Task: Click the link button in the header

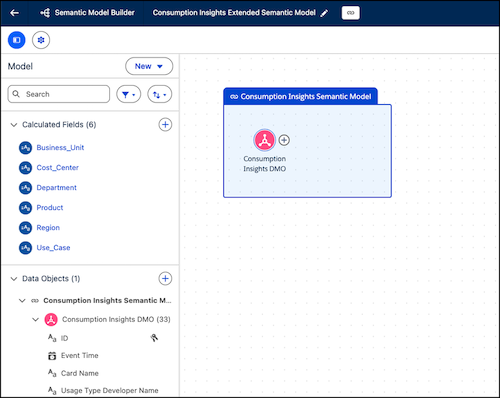Action: [350, 13]
